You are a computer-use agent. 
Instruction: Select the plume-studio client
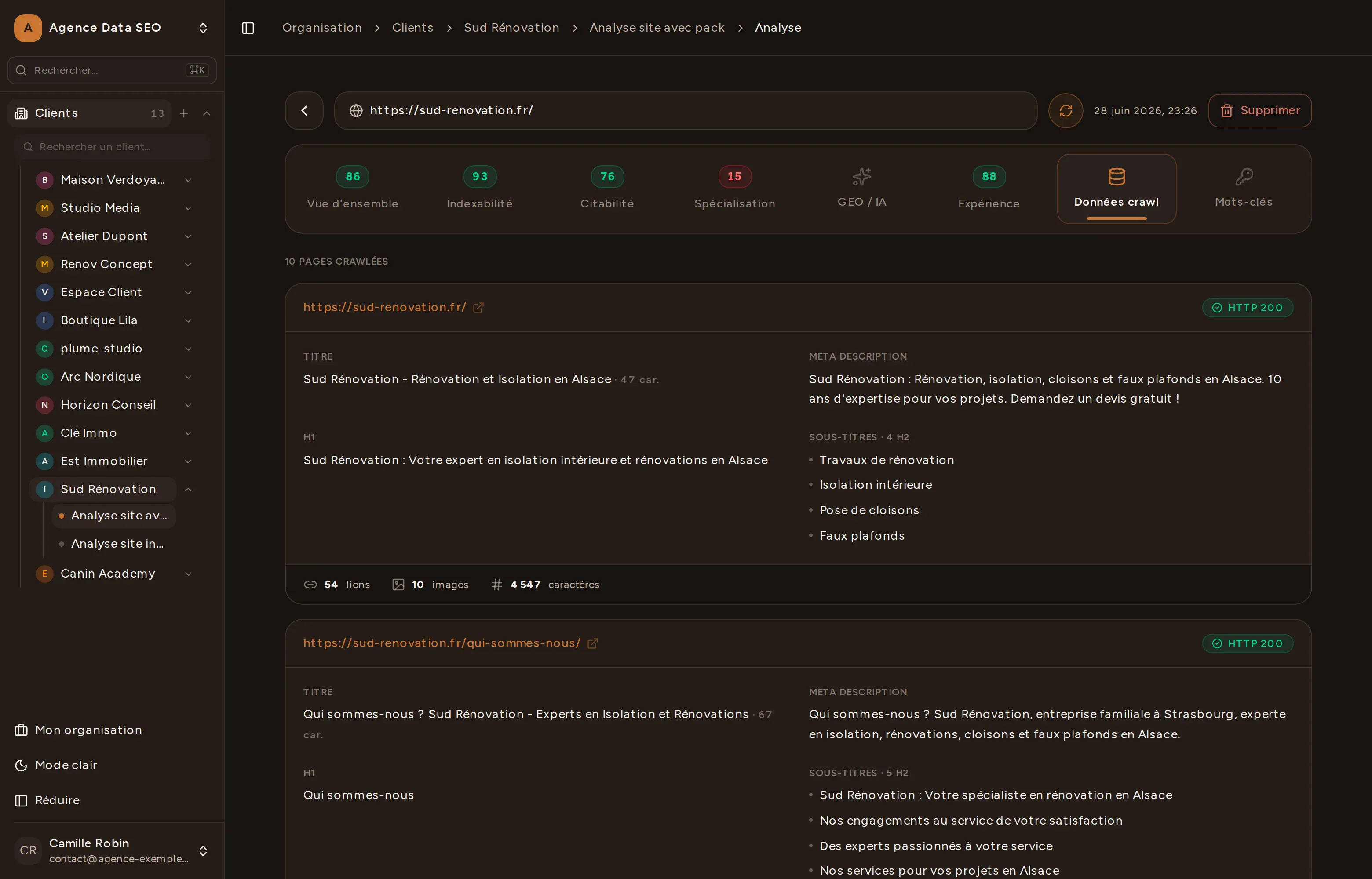coord(103,349)
